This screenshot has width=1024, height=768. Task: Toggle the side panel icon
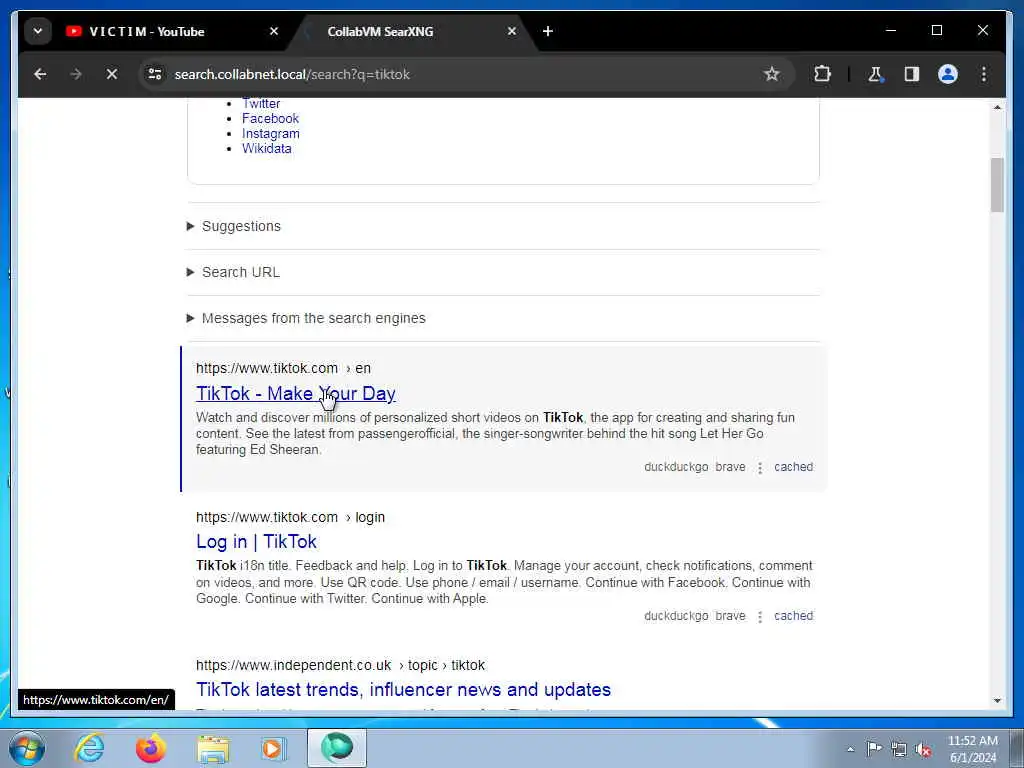click(912, 74)
